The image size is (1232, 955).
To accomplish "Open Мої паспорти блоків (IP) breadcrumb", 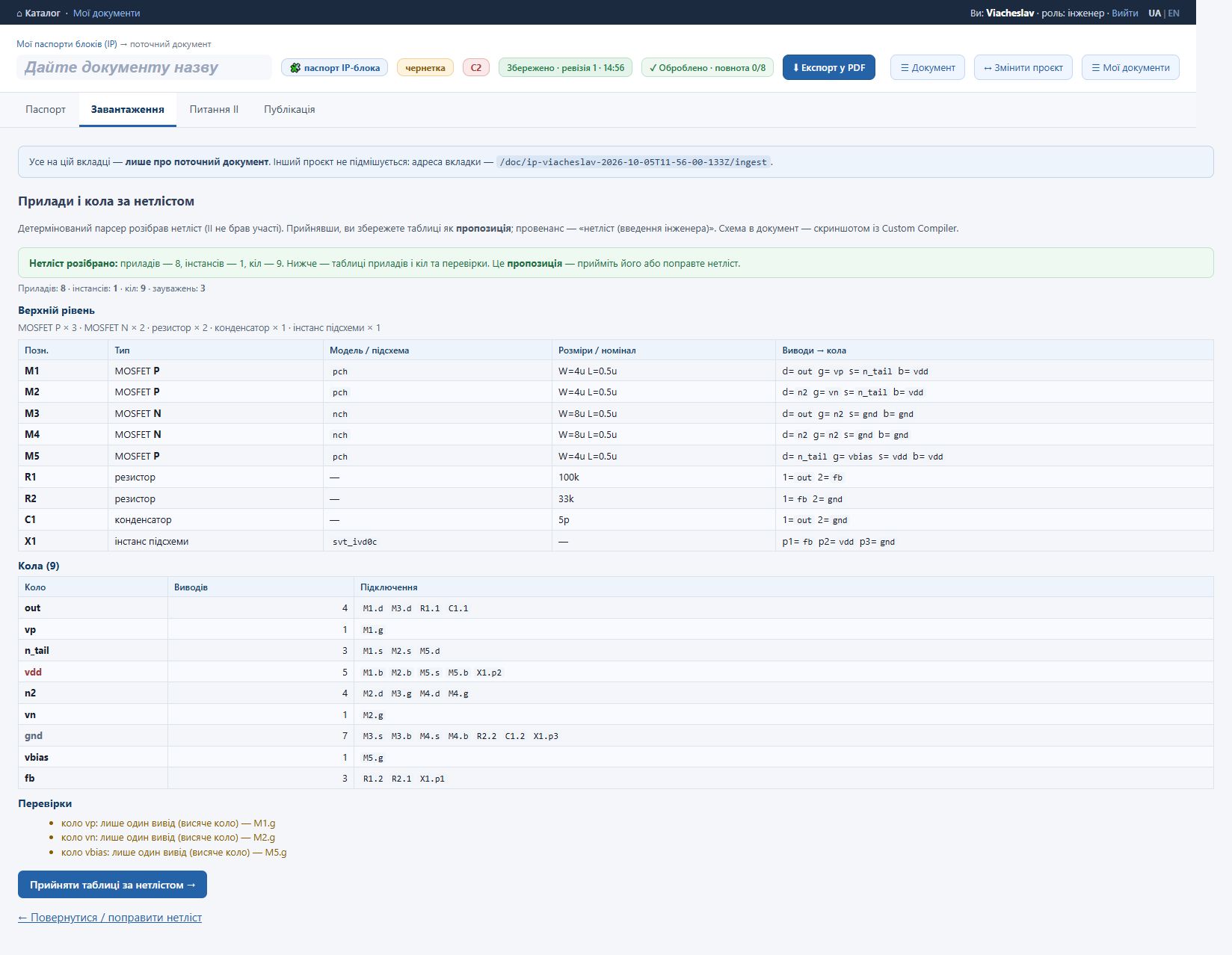I will 67,44.
